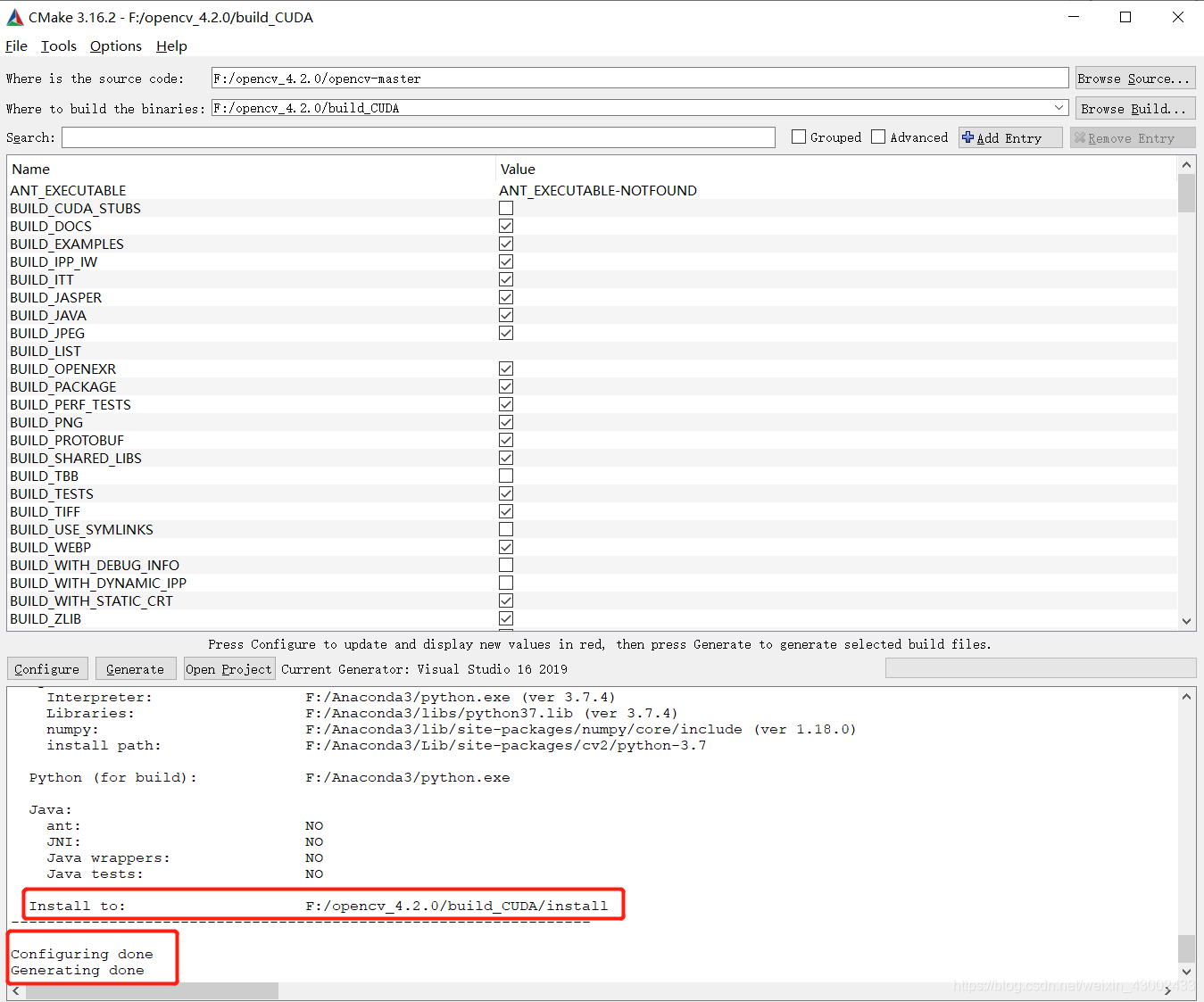Select the BUILD_LIST entry name
Screen dimensions: 1204x1002
click(x=46, y=351)
